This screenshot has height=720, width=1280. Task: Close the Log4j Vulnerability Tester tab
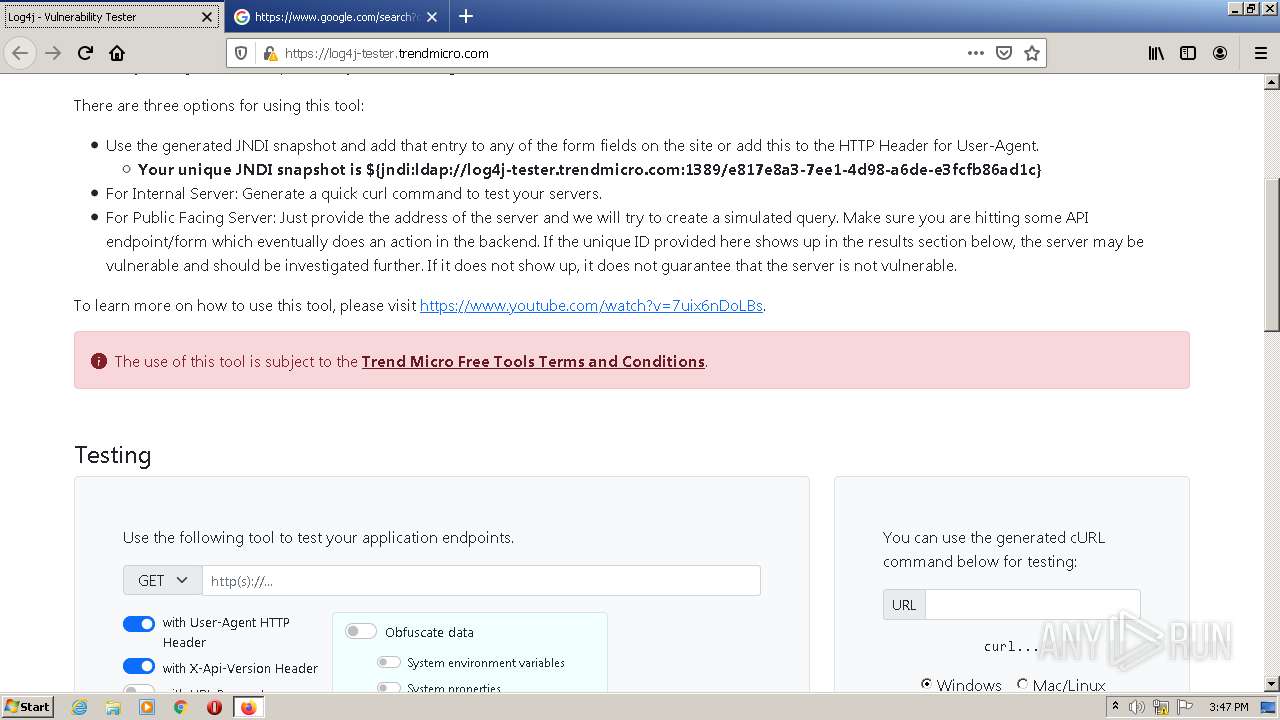click(x=207, y=17)
